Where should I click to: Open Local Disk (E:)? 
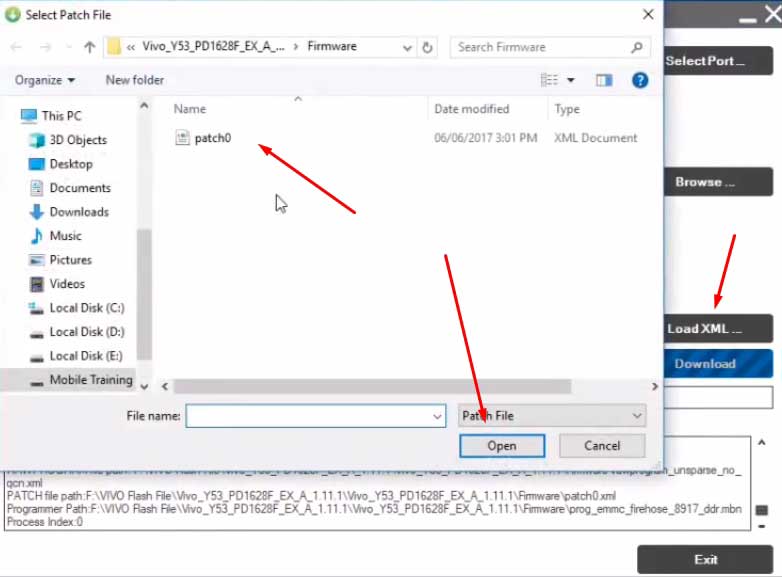point(76,356)
